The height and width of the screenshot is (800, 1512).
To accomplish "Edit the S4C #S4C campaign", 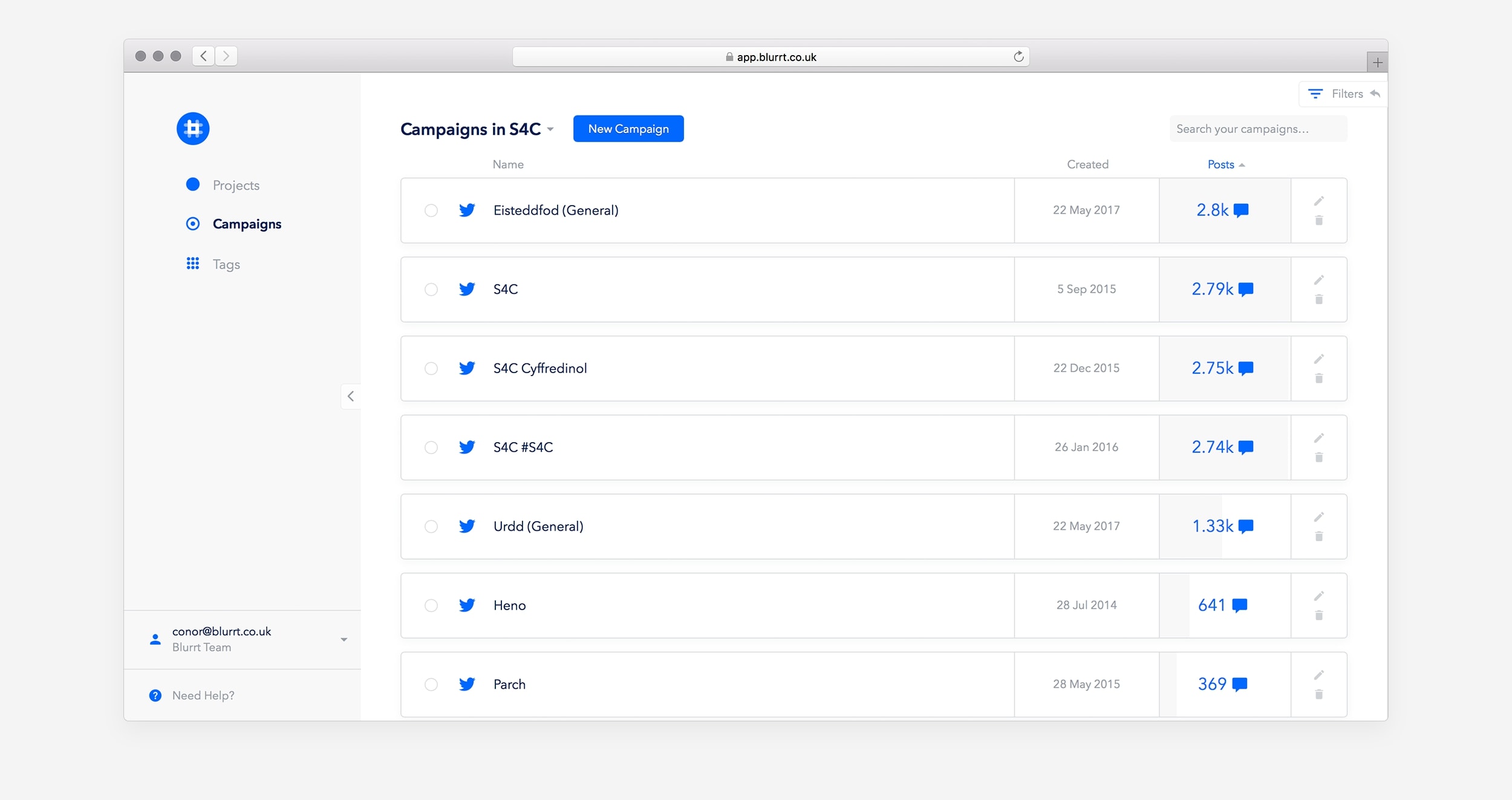I will coord(1319,438).
